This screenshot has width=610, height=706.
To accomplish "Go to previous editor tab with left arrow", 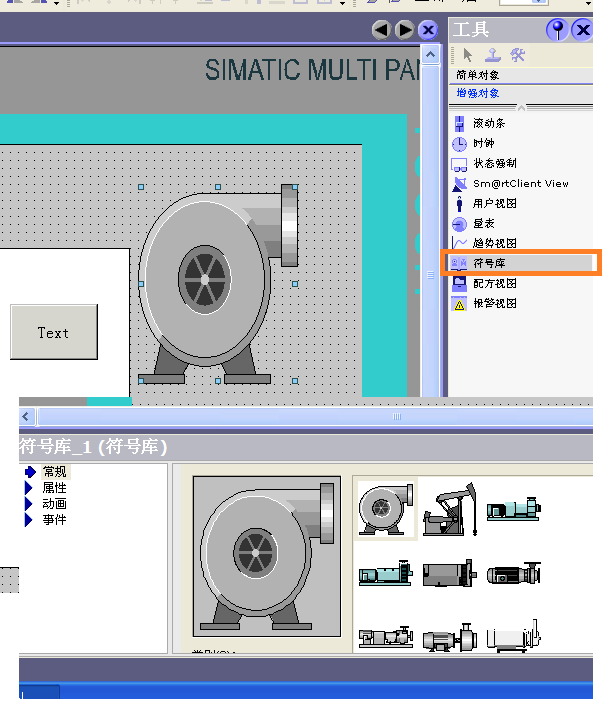I will (381, 30).
